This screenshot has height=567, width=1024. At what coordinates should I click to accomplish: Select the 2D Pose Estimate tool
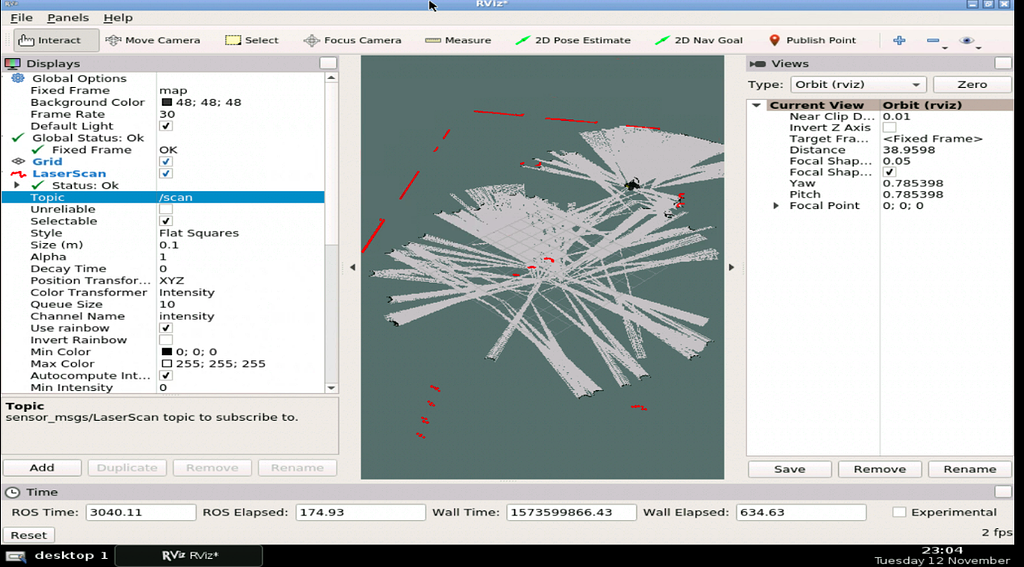point(573,40)
